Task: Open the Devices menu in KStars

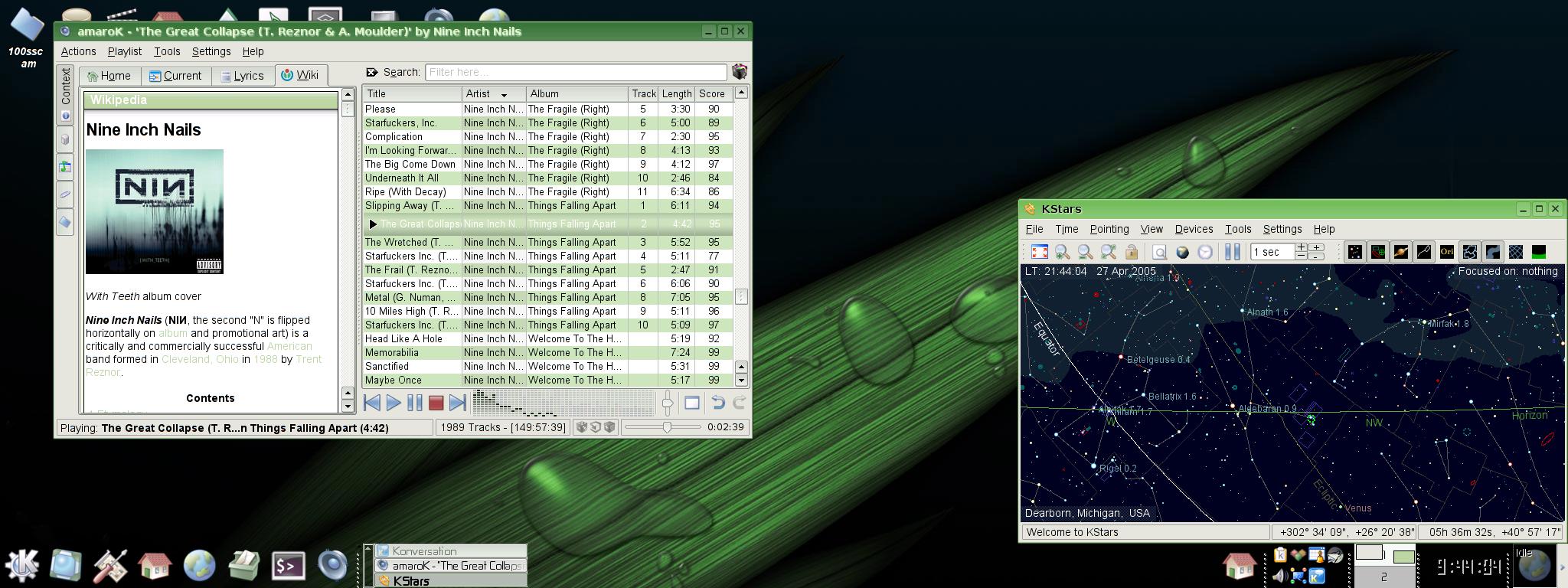Action: pos(1194,229)
